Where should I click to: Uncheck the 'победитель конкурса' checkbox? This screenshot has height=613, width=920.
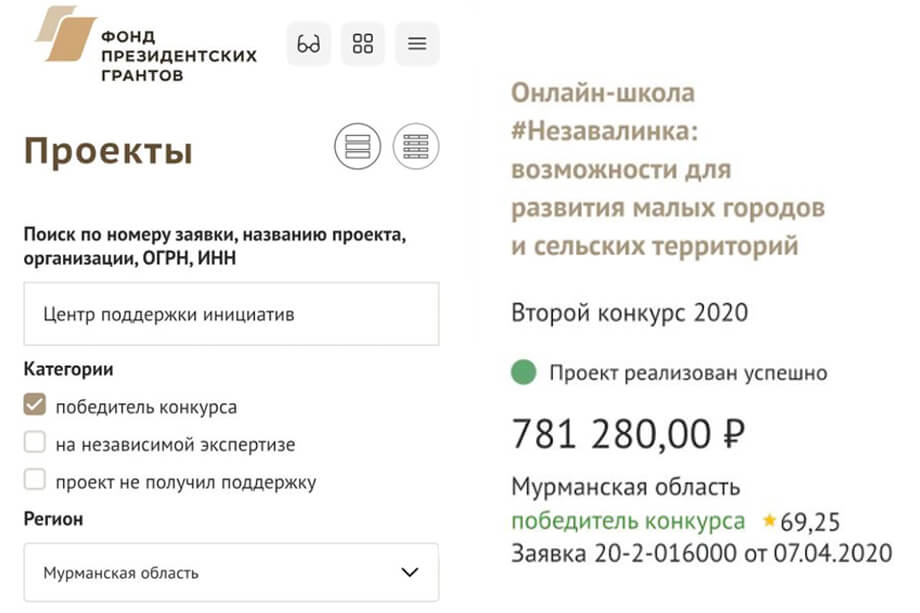click(x=35, y=404)
